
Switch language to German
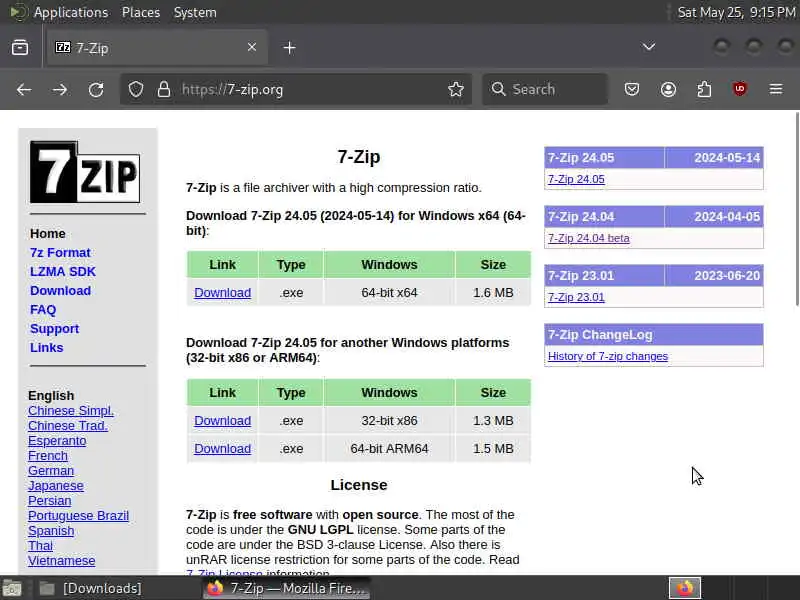tap(51, 470)
